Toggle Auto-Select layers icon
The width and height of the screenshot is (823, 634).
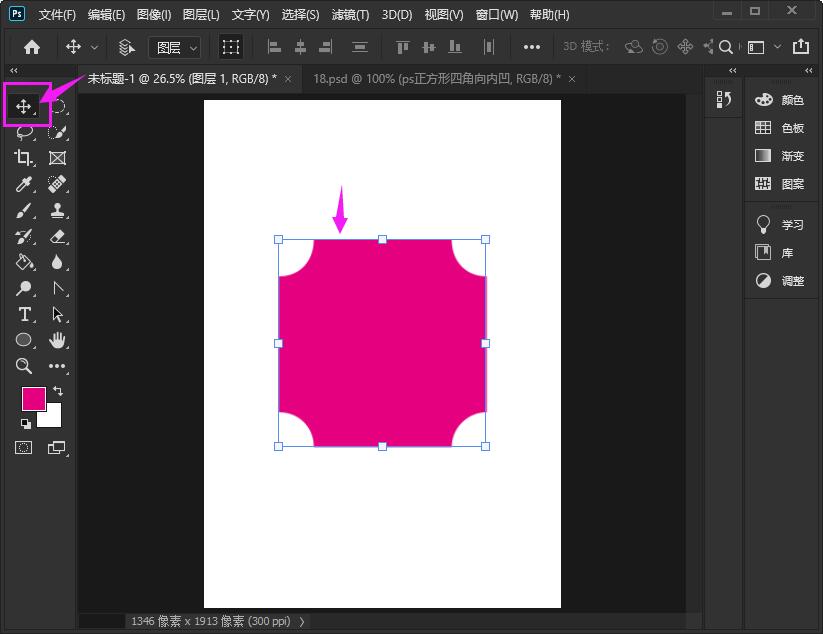pos(126,47)
